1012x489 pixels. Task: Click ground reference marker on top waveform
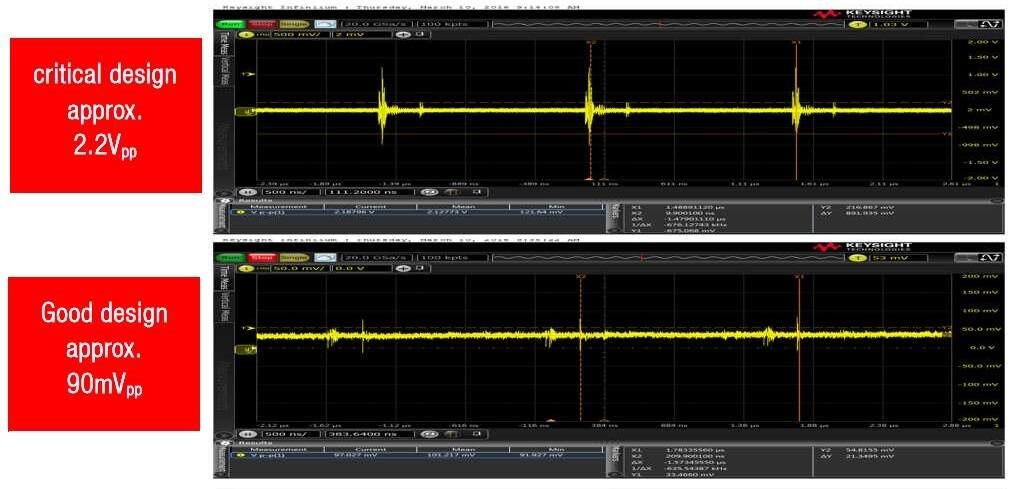pos(244,112)
